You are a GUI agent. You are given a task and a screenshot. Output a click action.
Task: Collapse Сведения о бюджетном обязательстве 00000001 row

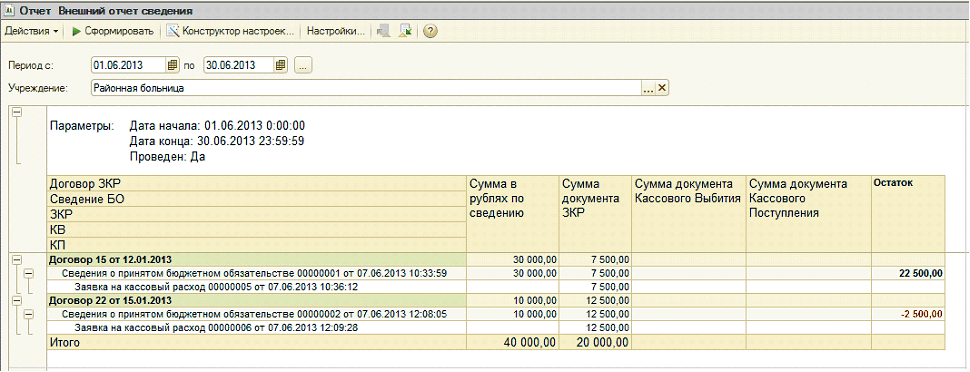coord(28,273)
